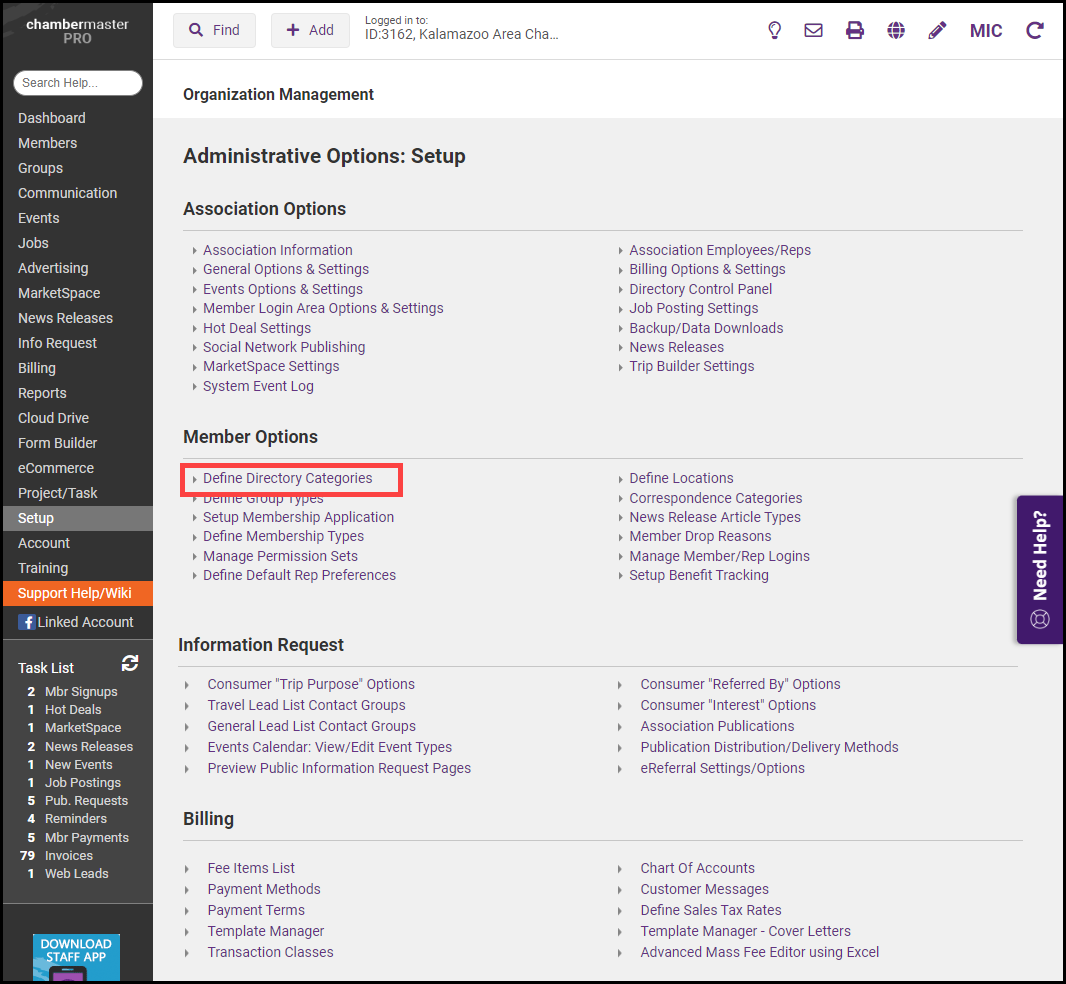Click the printer icon in header
The image size is (1066, 984).
(855, 30)
